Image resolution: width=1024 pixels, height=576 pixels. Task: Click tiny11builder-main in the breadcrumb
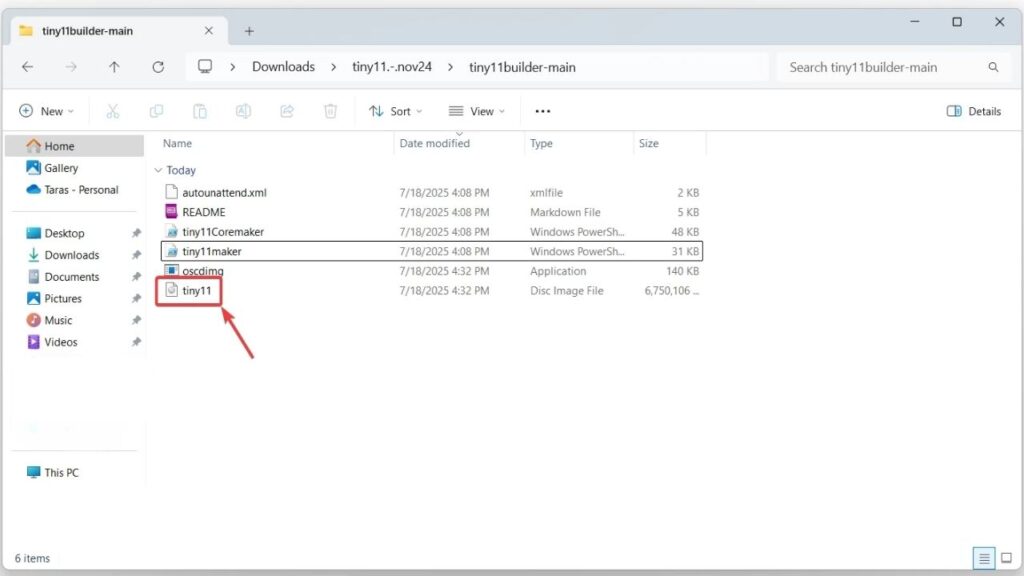point(522,67)
